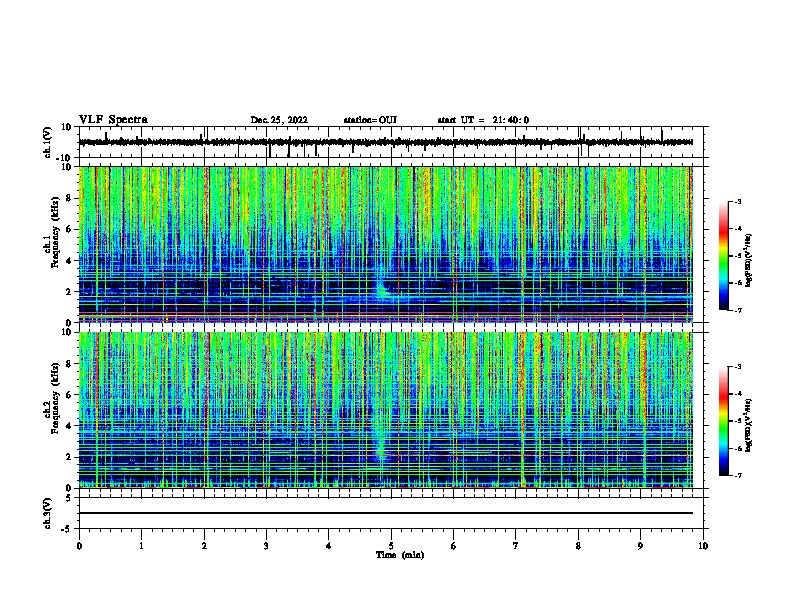Click the ch.2 colorbar log(PSD) label
792x612 pixels.
pyautogui.click(x=749, y=425)
